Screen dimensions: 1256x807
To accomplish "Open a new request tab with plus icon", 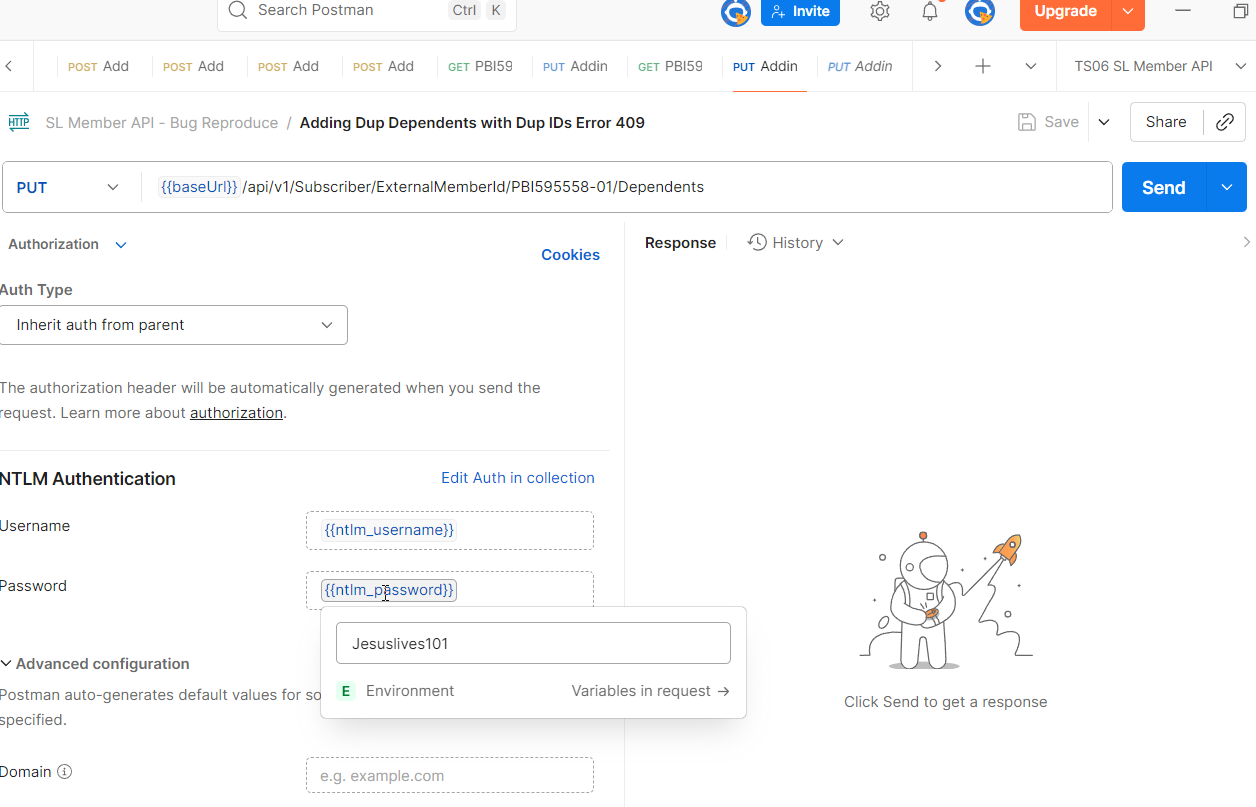I will (x=982, y=65).
